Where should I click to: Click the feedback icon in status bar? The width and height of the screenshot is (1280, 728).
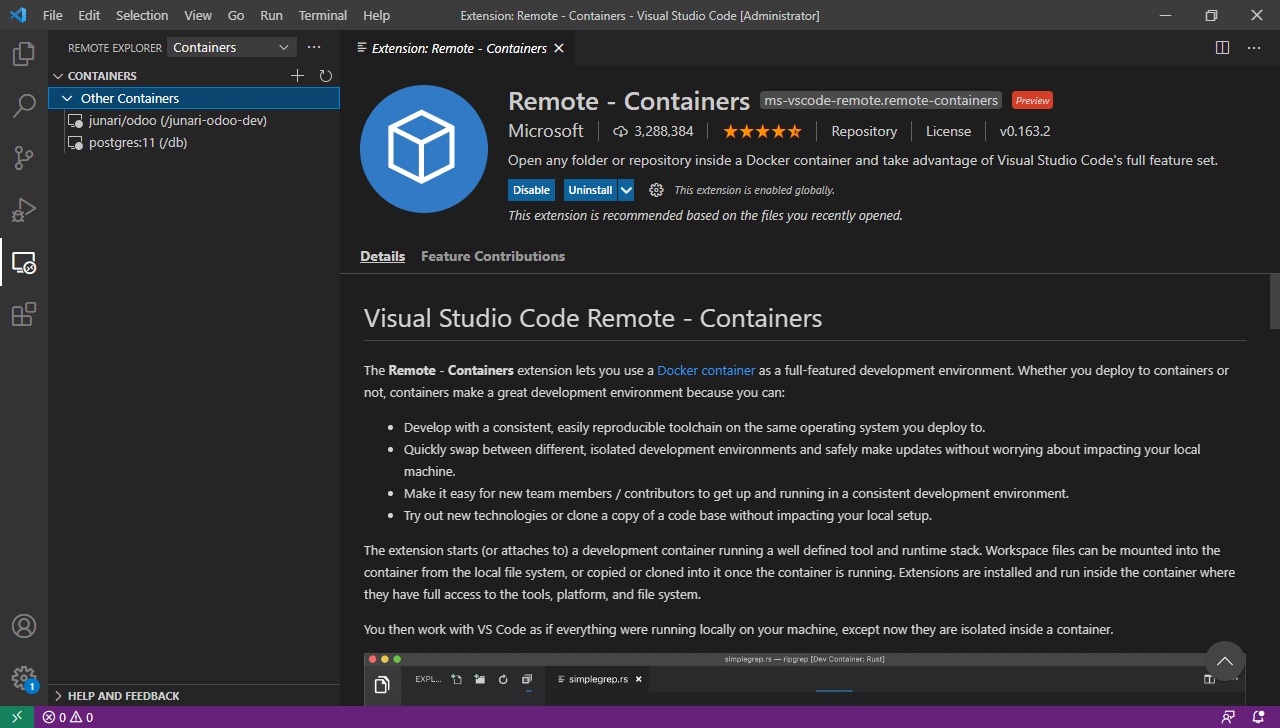click(x=1228, y=717)
